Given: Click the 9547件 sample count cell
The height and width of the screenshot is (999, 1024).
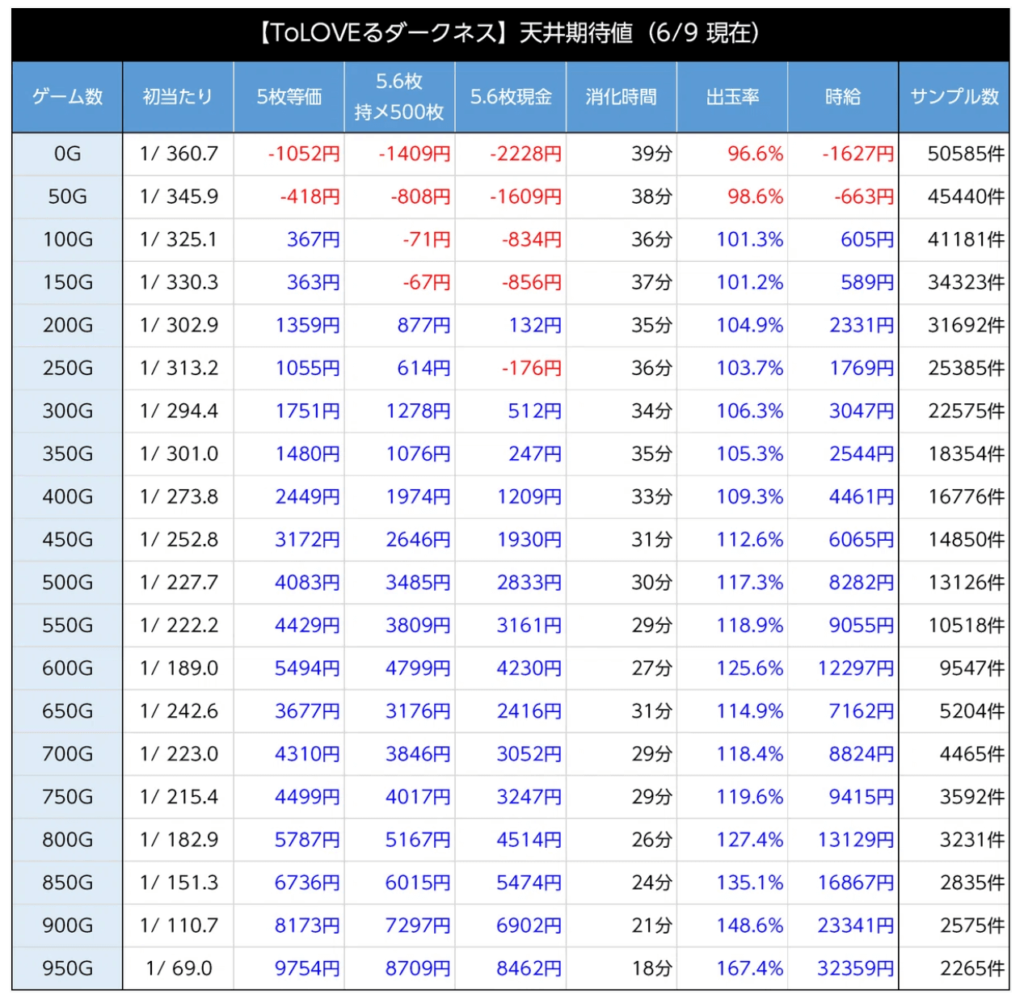Looking at the screenshot, I should coord(954,668).
